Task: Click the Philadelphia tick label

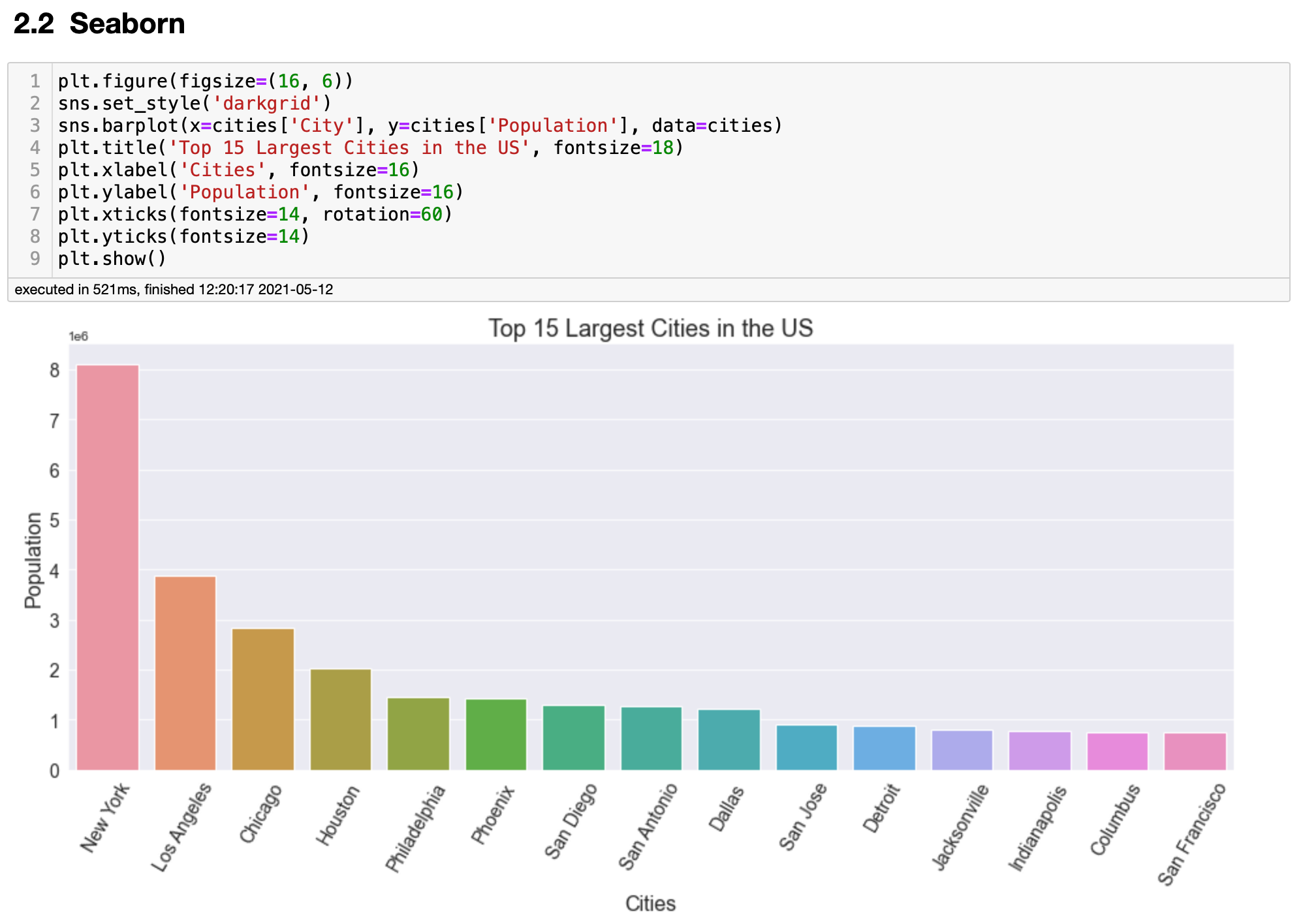Action: [x=416, y=829]
